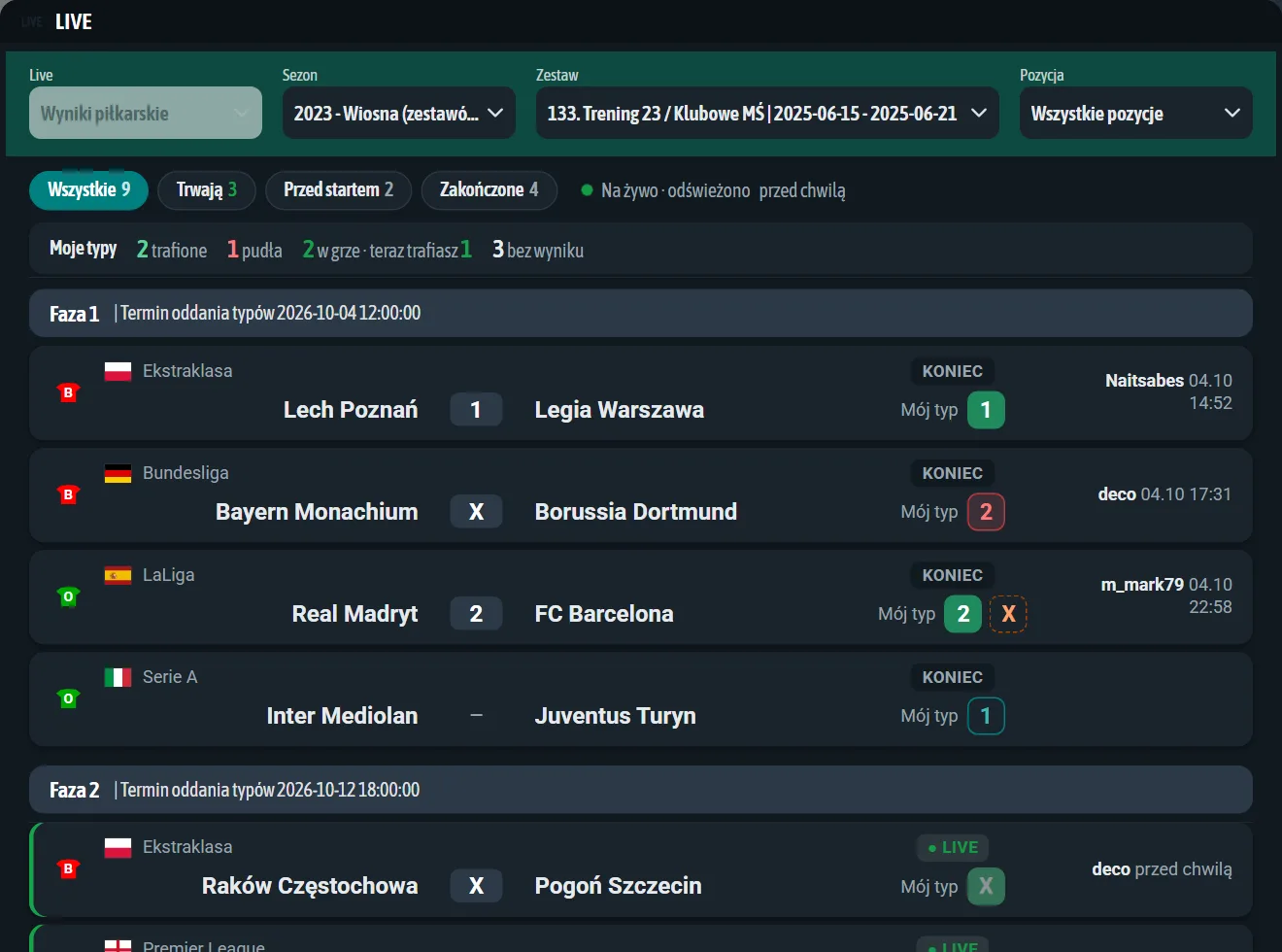The width and height of the screenshot is (1282, 952).
Task: Select the Wszystkie 9 filter tab
Action: tap(88, 190)
